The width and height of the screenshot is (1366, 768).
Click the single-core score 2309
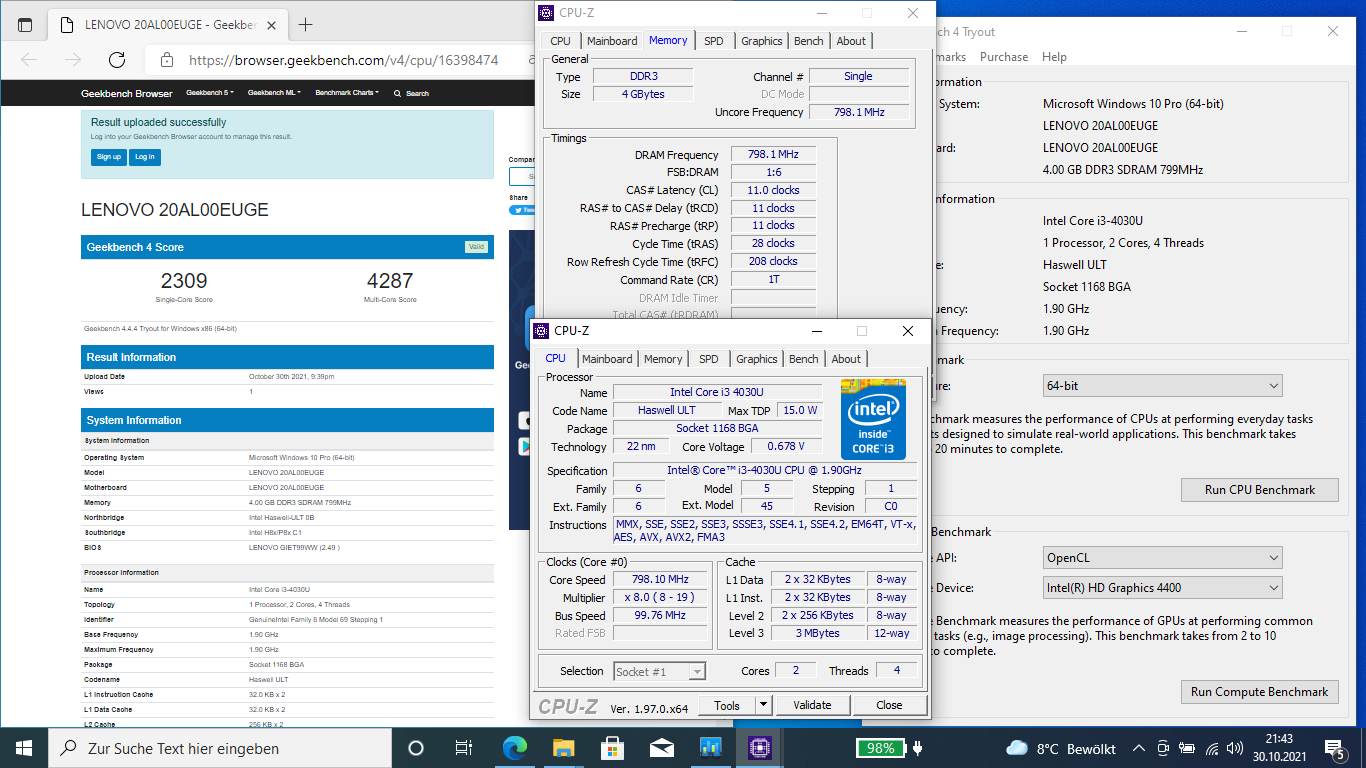[184, 282]
